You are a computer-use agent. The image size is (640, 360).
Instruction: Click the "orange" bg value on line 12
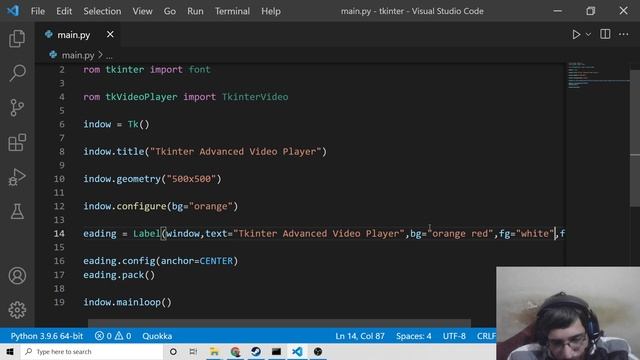tap(211, 206)
